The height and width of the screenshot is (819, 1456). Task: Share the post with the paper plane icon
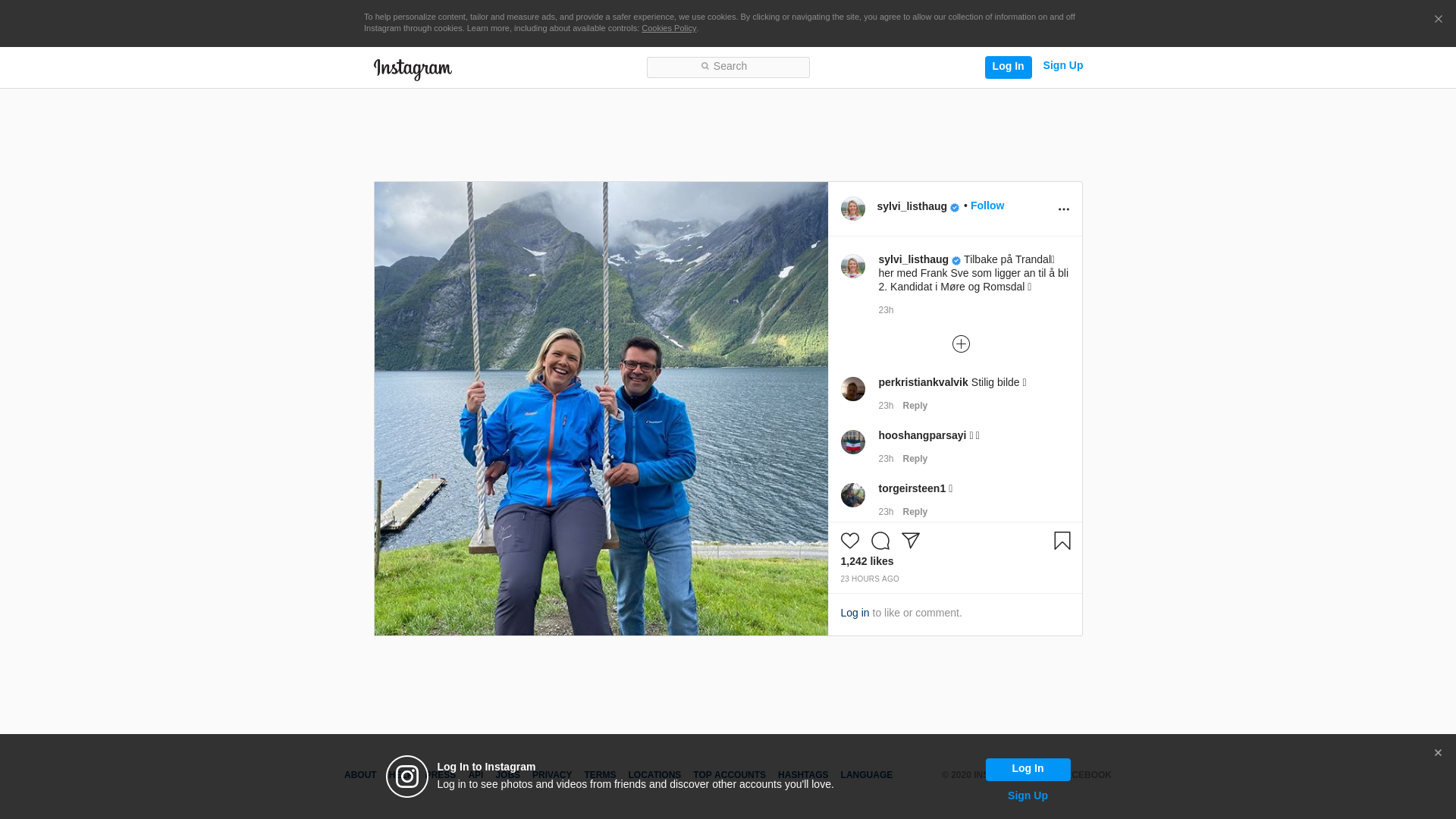point(910,541)
